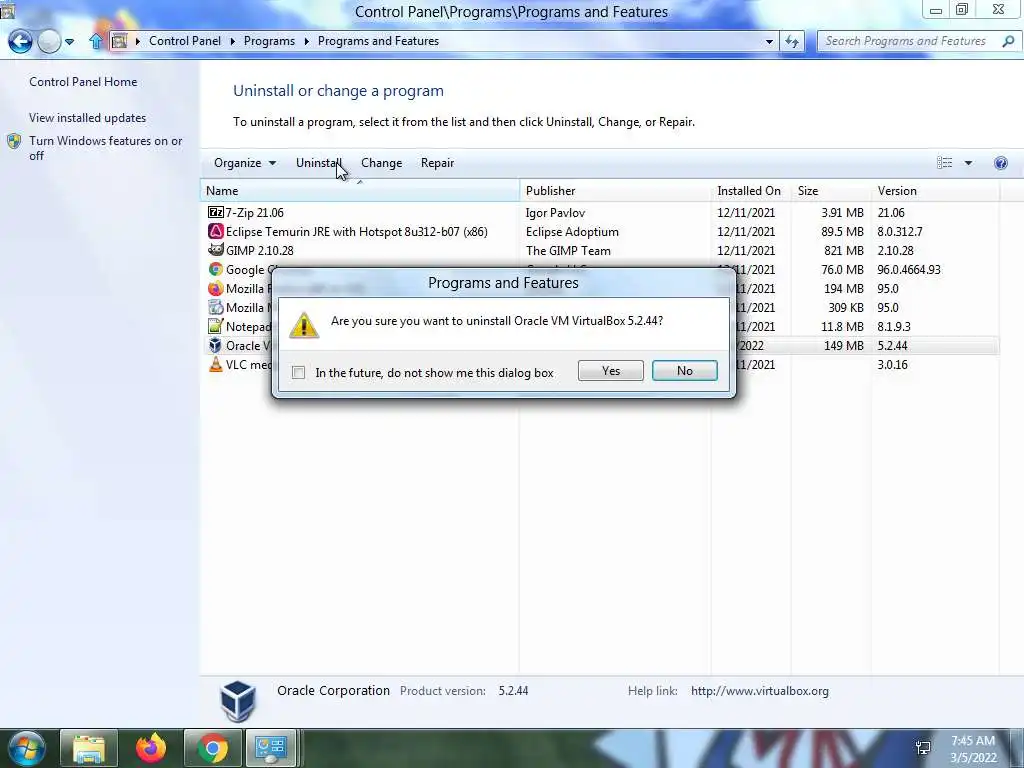Open the recent pages dropdown arrow
1024x768 pixels.
[x=69, y=42]
